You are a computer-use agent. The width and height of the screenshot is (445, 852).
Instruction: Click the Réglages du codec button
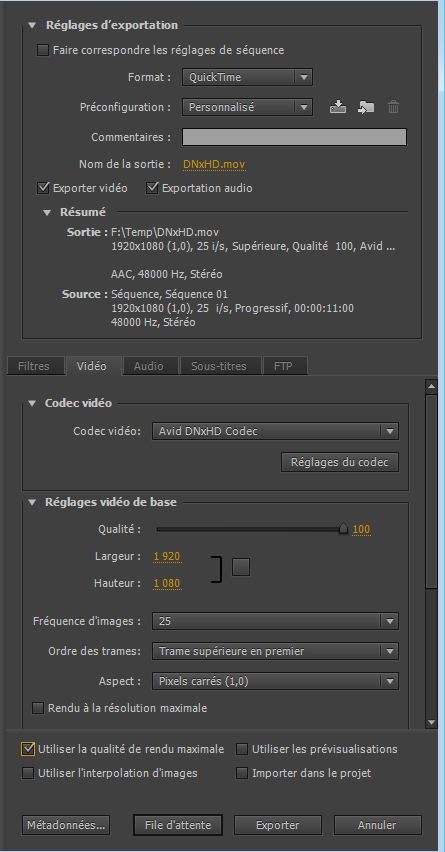(340, 462)
